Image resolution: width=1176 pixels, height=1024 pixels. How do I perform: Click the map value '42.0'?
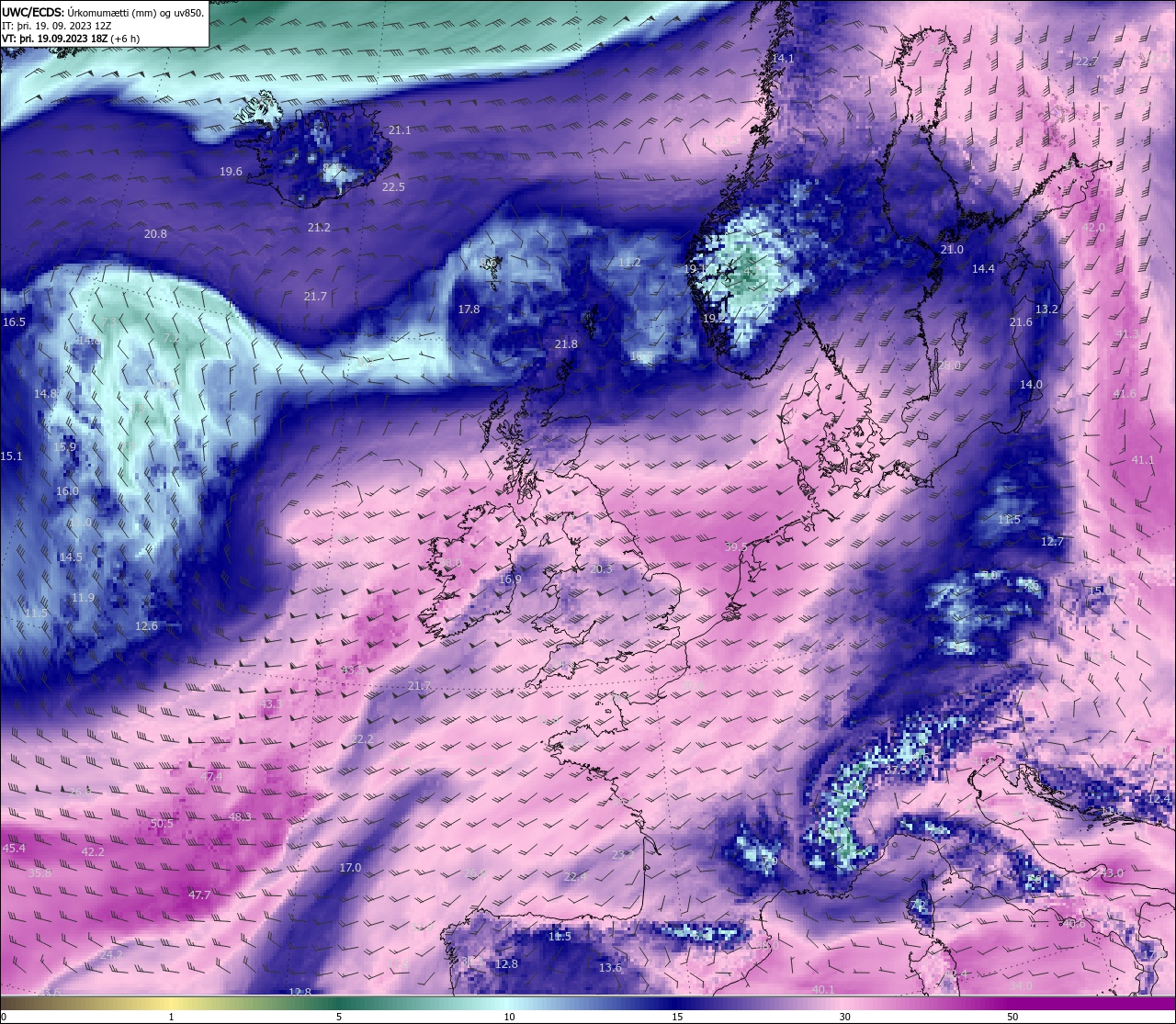[x=1093, y=228]
